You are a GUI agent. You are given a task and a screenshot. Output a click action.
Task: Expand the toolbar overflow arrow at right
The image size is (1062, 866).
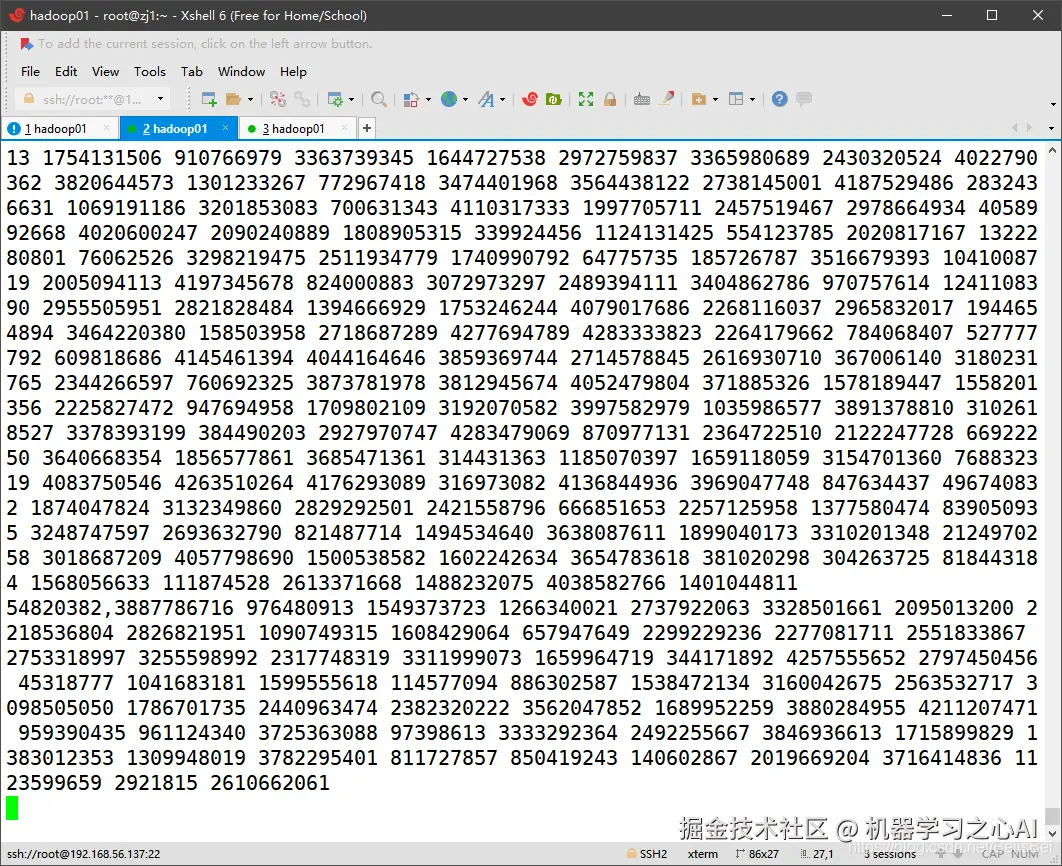tap(1053, 104)
